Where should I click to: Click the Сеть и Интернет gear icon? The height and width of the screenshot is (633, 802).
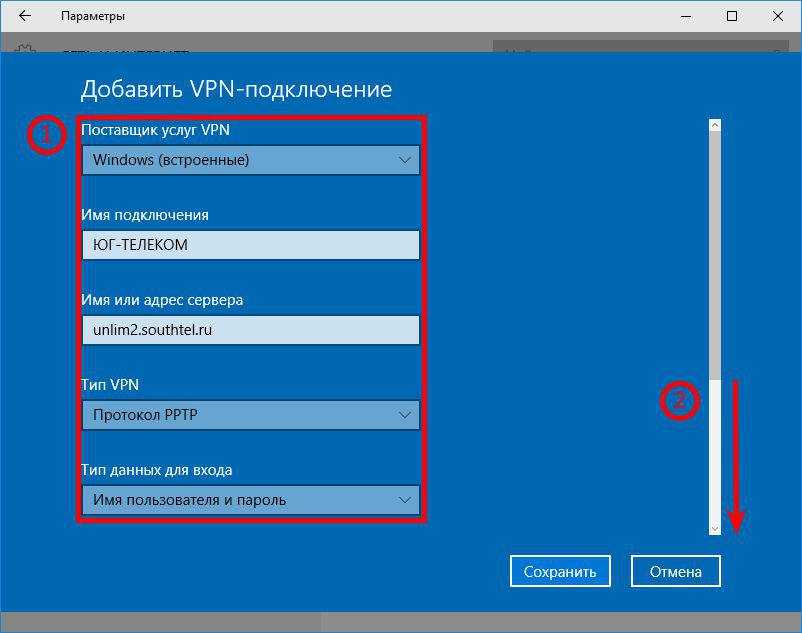[x=24, y=45]
